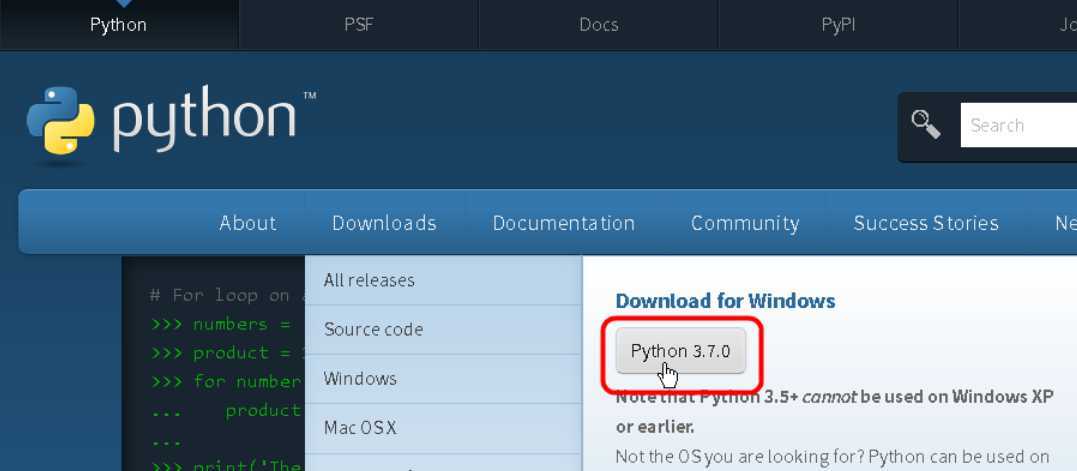Open the Community menu
The height and width of the screenshot is (471, 1077).
point(745,222)
